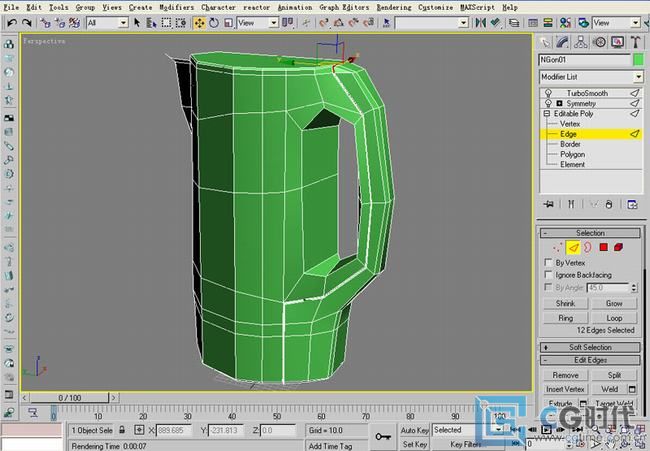Viewport: 650px width, 451px height.
Task: Open the Customize menu
Action: (x=435, y=7)
